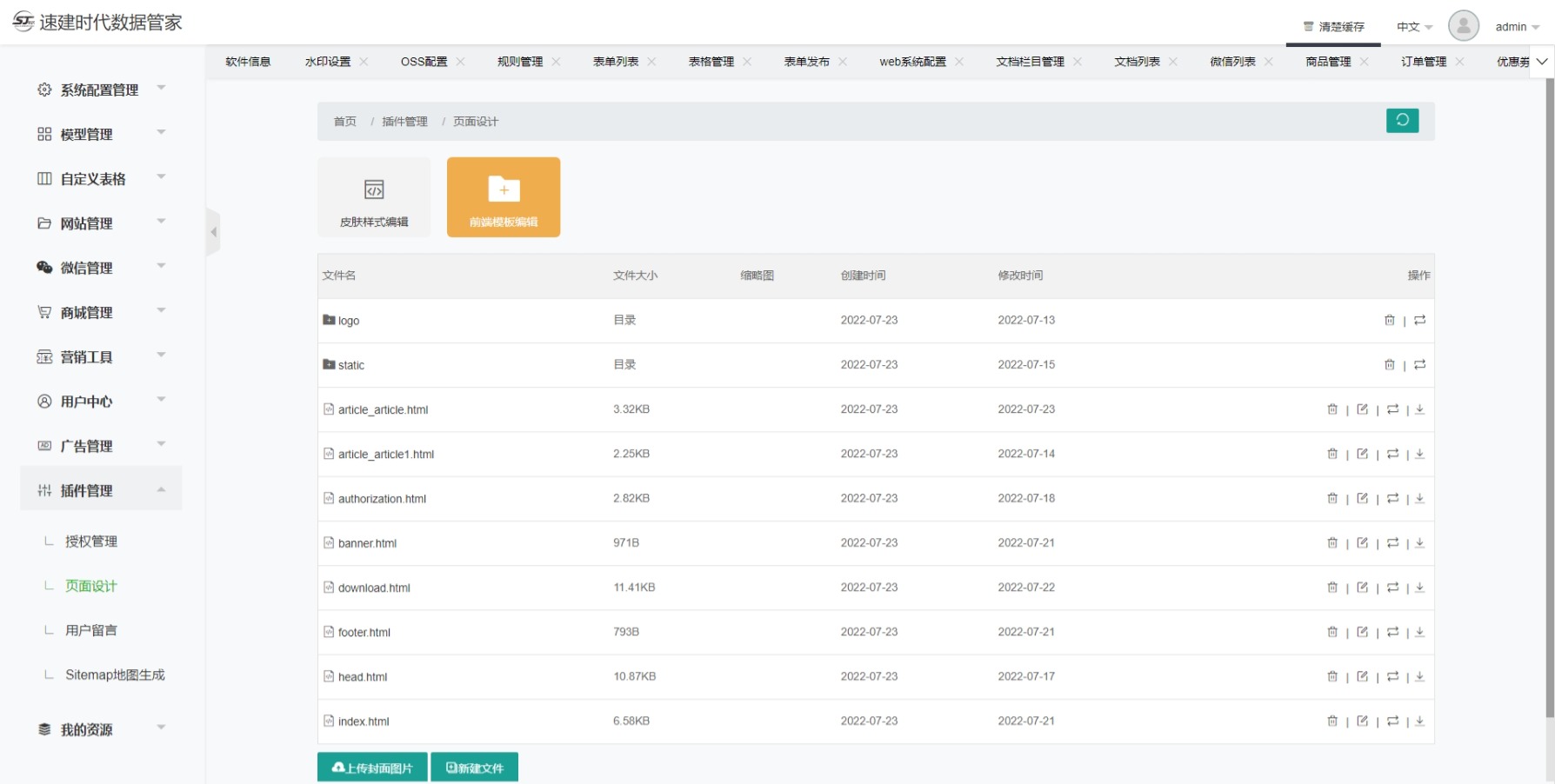Viewport: 1555px width, 784px height.
Task: Click 上传封面图片 upload button
Action: pyautogui.click(x=372, y=767)
